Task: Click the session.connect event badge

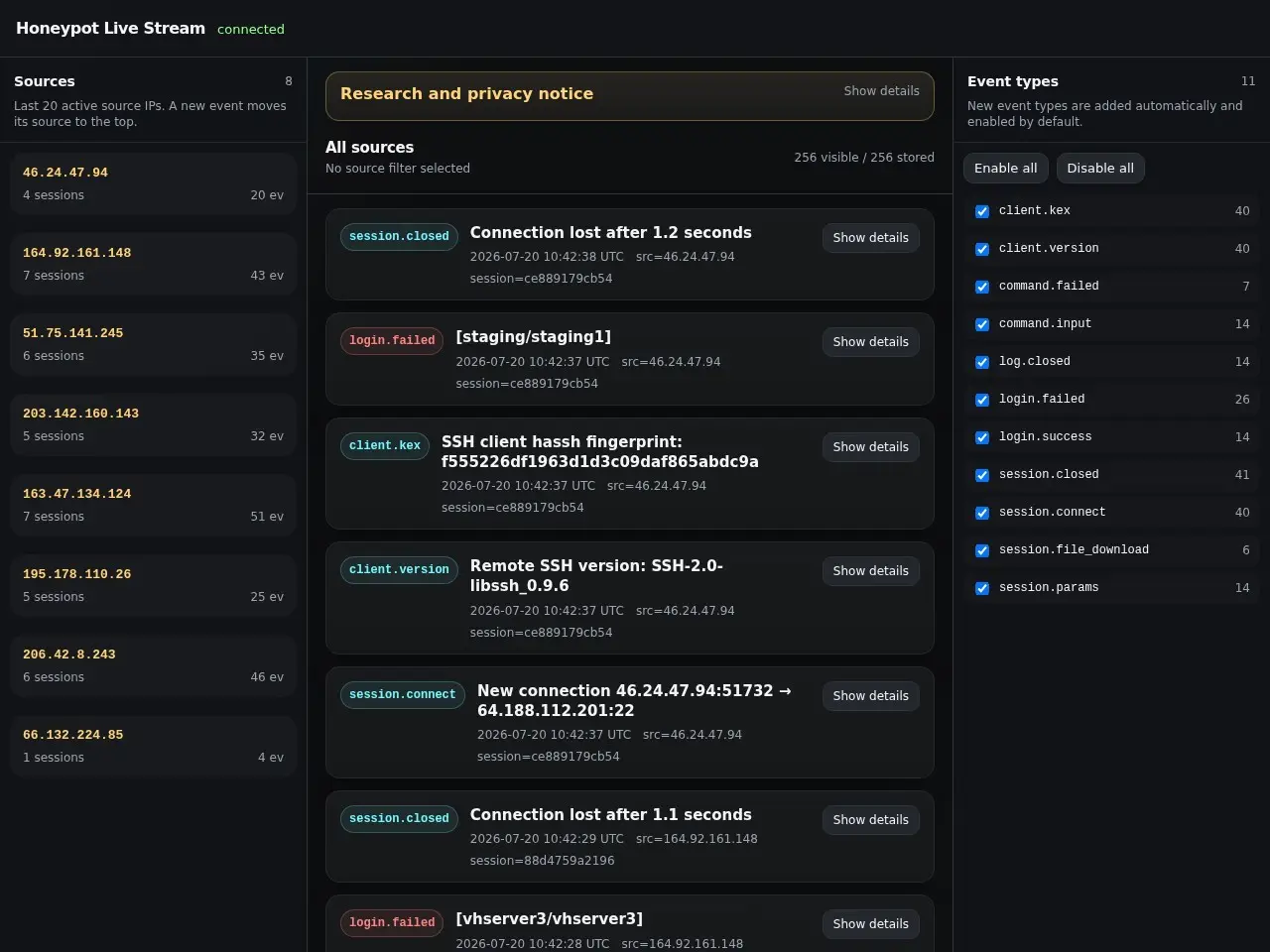Action: pos(402,695)
